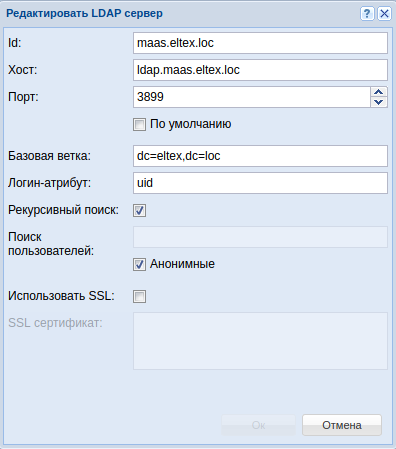
Task: Close the LDAP server dialog with X icon
Action: 384,14
